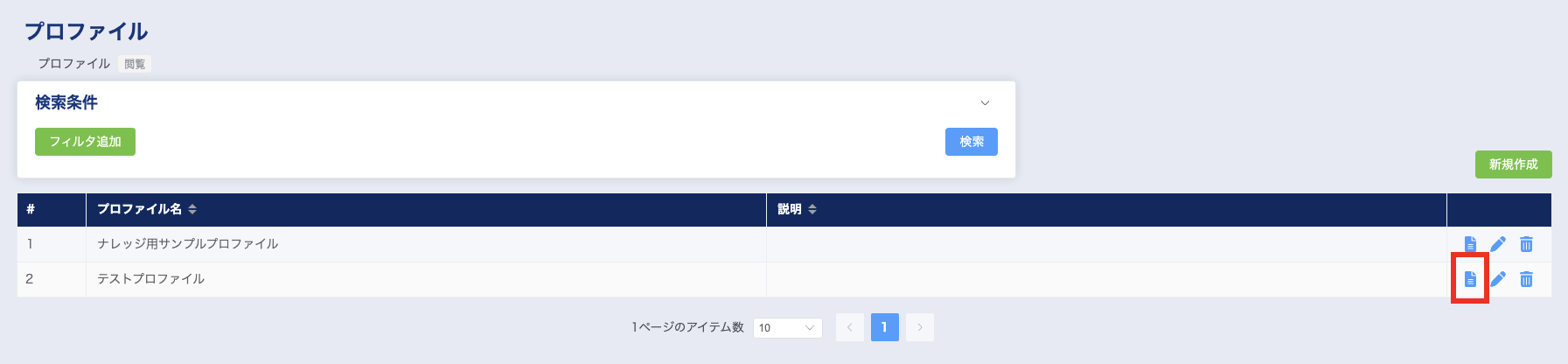This screenshot has height=364, width=1568.
Task: Collapse the 検索条件 panel chevron
Action: click(985, 103)
